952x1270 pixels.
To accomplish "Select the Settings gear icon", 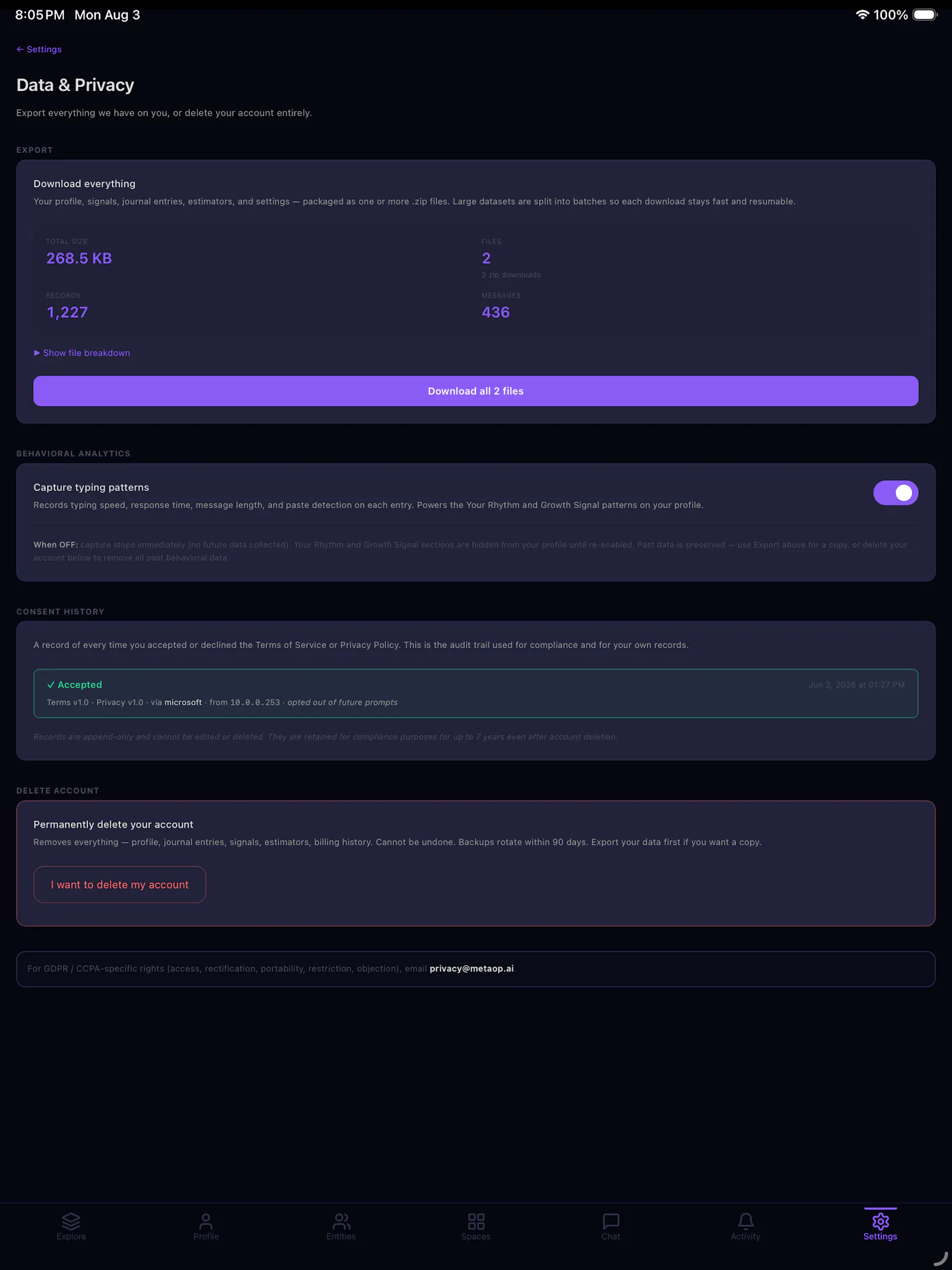I will click(880, 1221).
